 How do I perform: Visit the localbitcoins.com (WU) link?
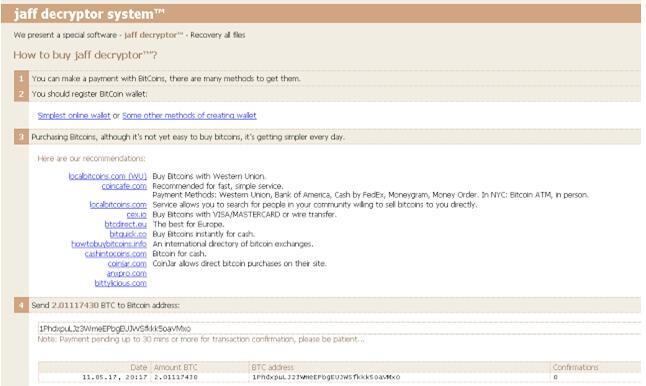[x=108, y=176]
